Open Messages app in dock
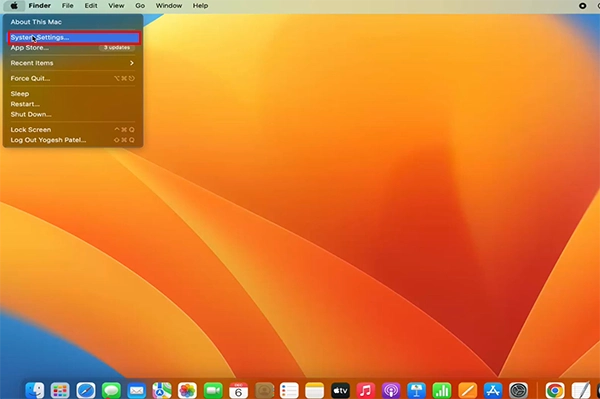Image resolution: width=600 pixels, height=399 pixels. (x=111, y=391)
